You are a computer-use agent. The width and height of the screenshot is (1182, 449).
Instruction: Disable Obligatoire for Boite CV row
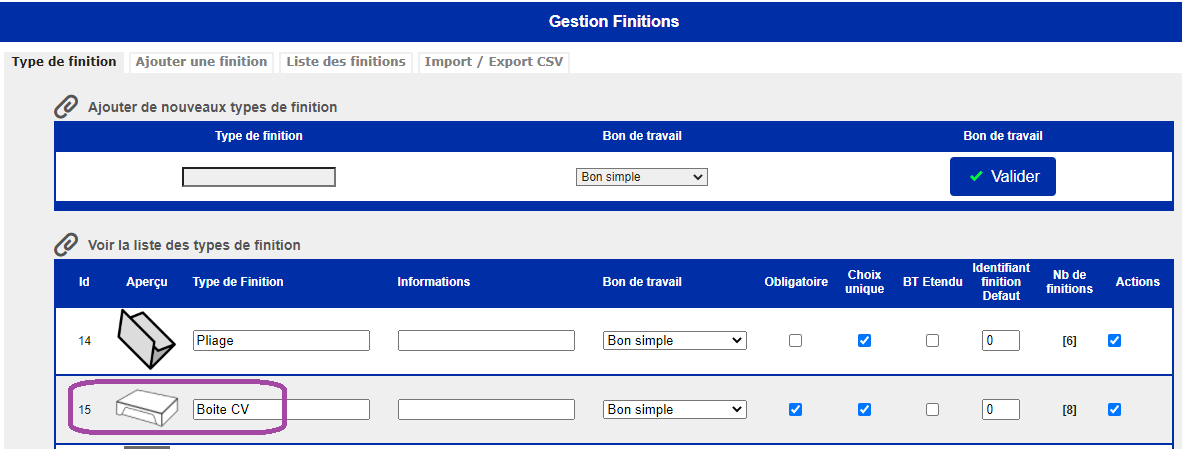coord(795,410)
